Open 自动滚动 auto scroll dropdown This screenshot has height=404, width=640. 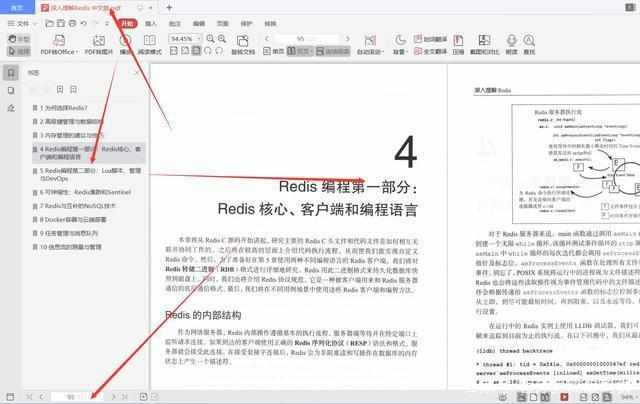tap(370, 44)
